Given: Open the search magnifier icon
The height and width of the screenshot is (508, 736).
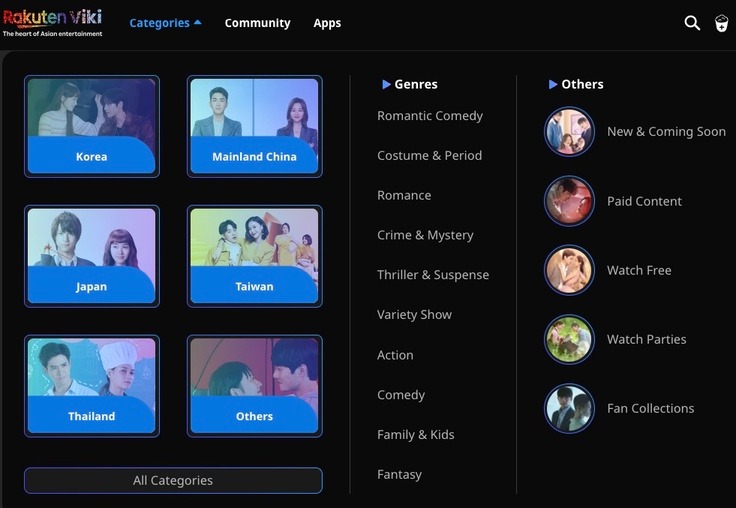Looking at the screenshot, I should tap(692, 23).
